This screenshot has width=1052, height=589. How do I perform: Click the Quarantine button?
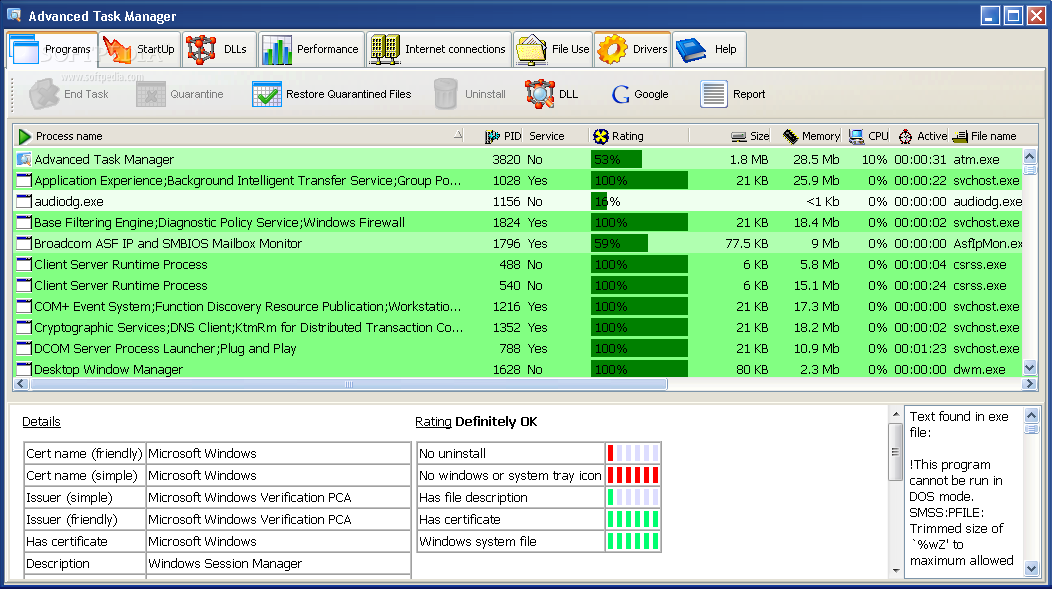[180, 94]
